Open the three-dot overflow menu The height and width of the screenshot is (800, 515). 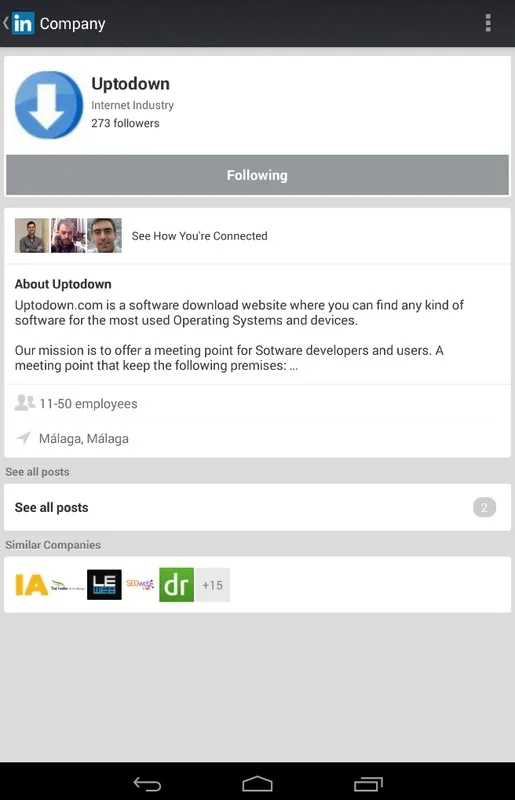click(488, 23)
